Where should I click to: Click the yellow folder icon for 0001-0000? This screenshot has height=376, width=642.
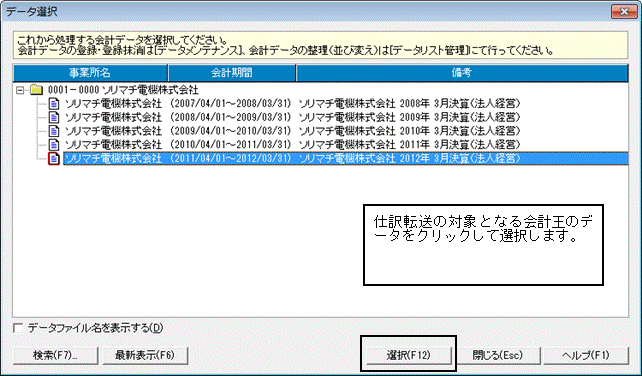37,90
